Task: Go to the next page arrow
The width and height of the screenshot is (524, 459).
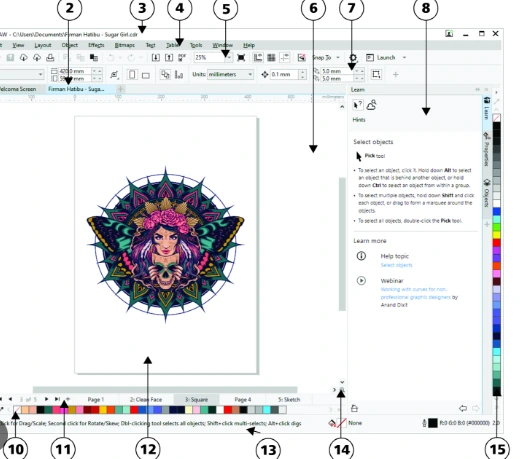Action: click(46, 399)
